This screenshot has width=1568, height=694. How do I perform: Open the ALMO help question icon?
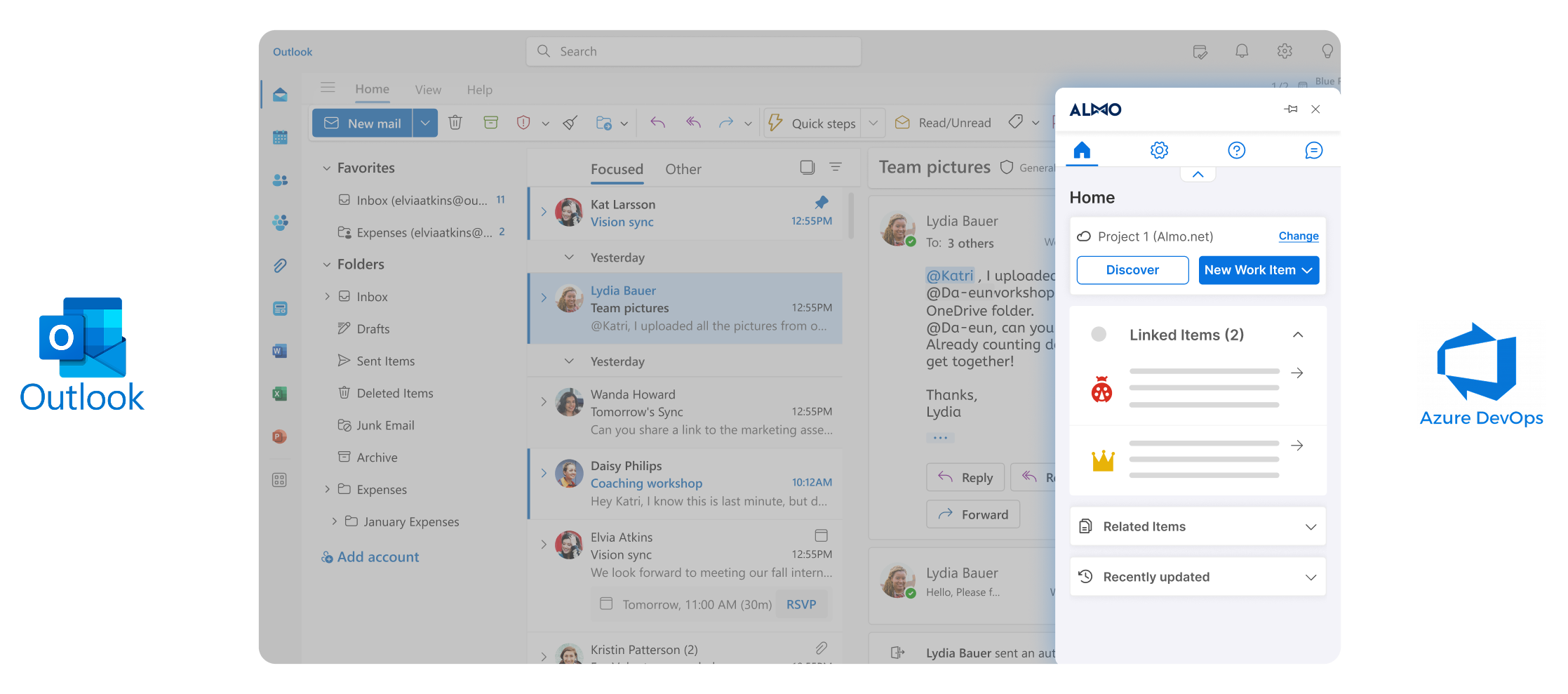coord(1236,150)
